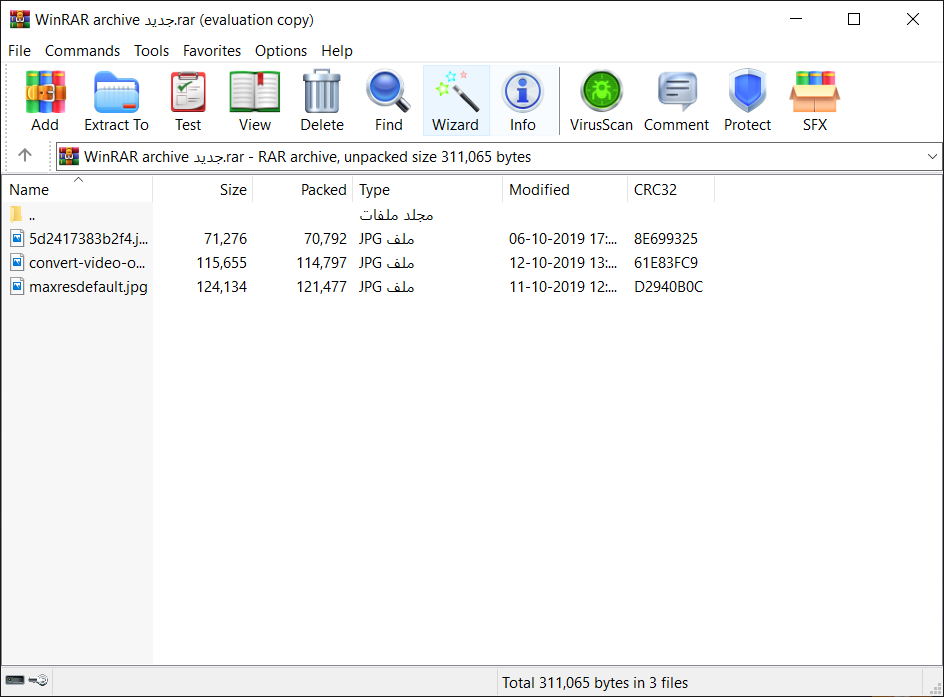Maximize the WinRAR window
944x697 pixels.
854,19
